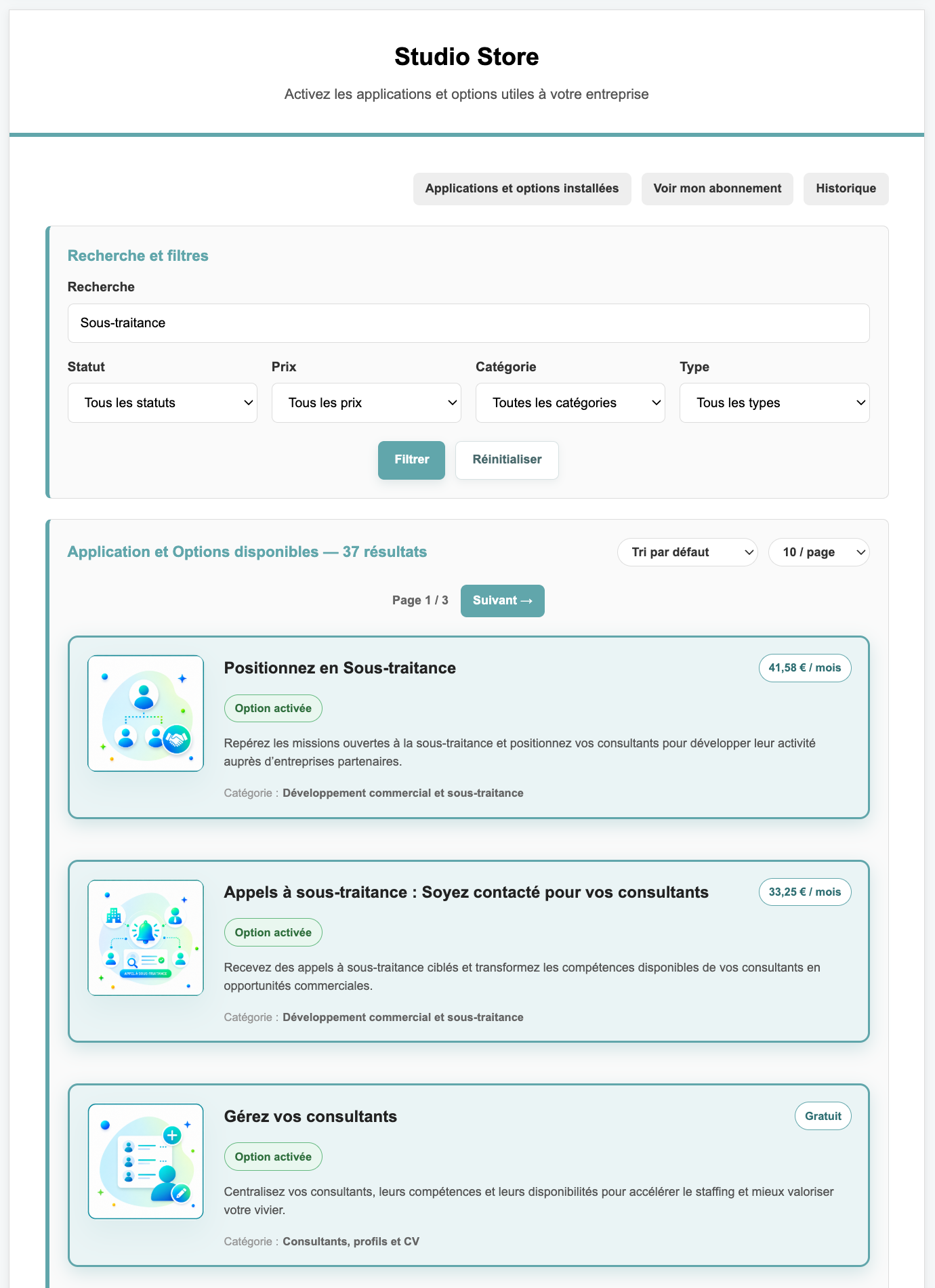Open the Positionnez en Sous-traitance illustration thumbnail
This screenshot has height=1288, width=935.
pyautogui.click(x=146, y=713)
